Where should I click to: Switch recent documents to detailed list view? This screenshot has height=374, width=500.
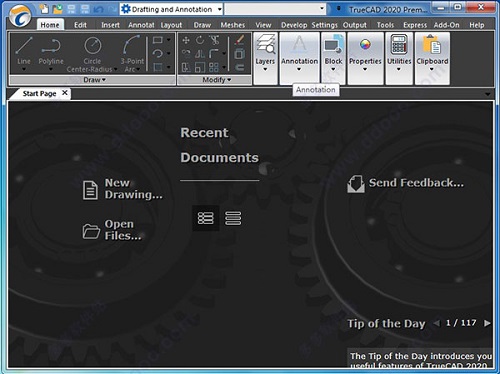coord(206,218)
